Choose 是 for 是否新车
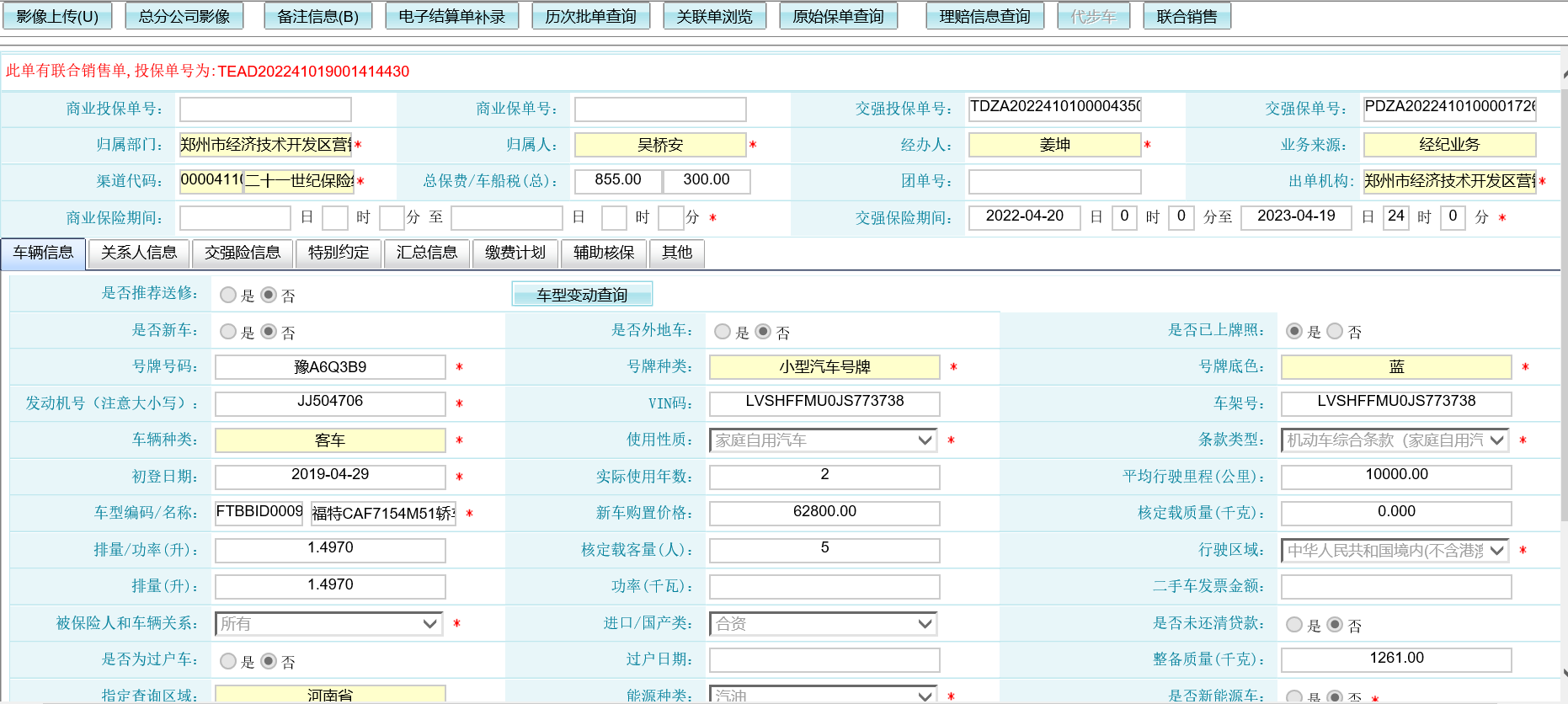 (x=228, y=332)
